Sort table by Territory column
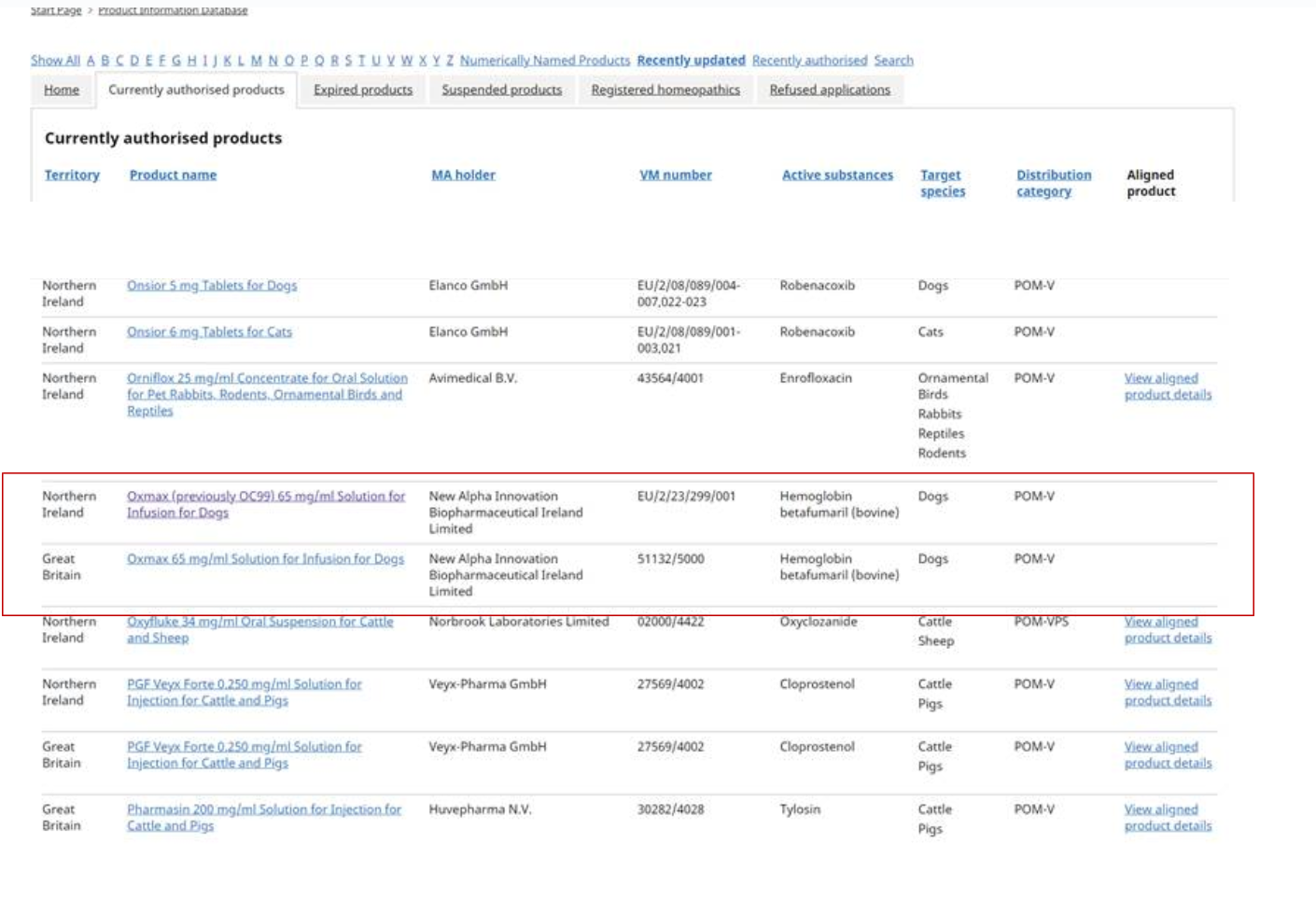 tap(72, 175)
